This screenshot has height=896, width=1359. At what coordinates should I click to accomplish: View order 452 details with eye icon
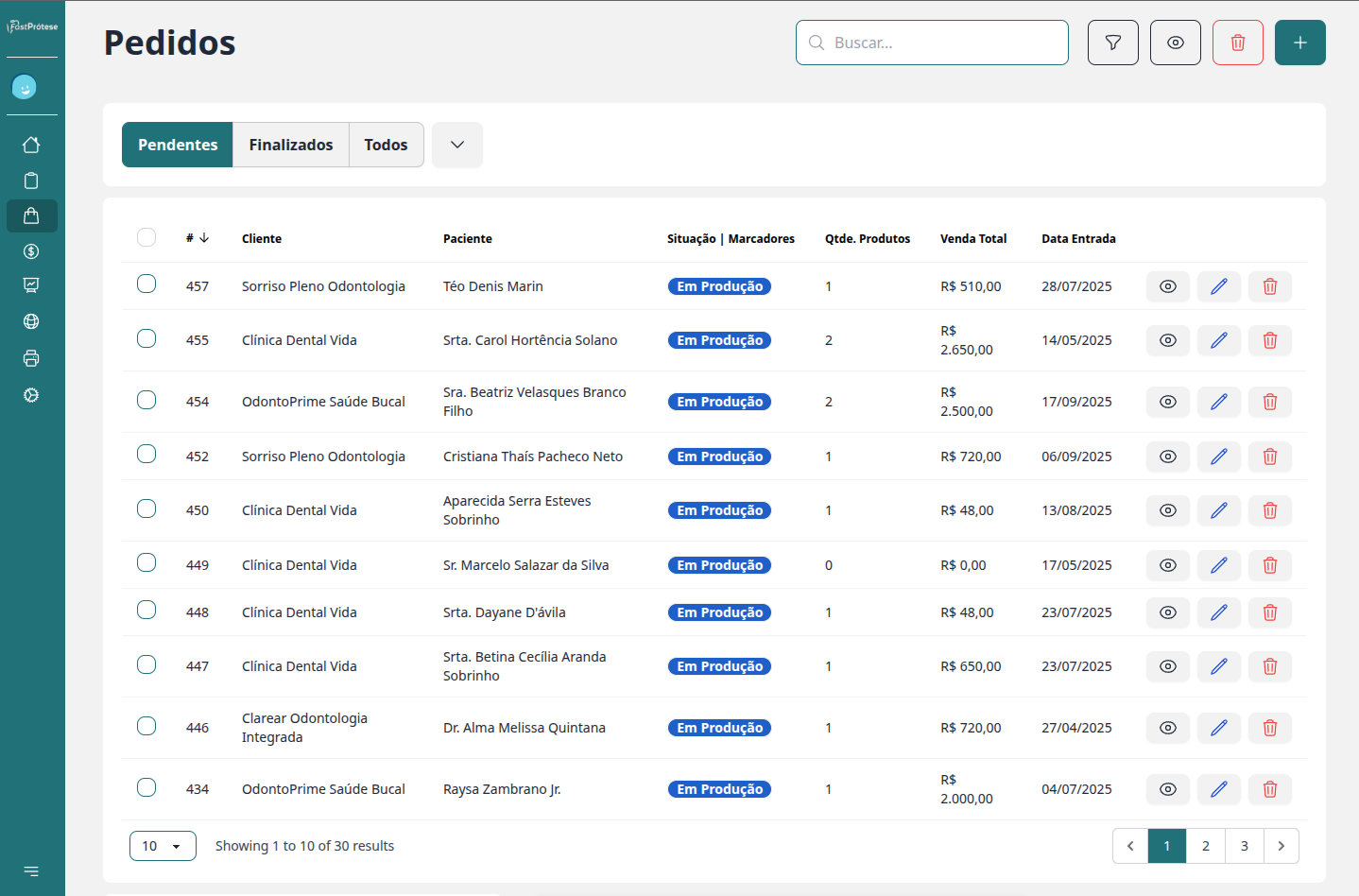[1167, 457]
